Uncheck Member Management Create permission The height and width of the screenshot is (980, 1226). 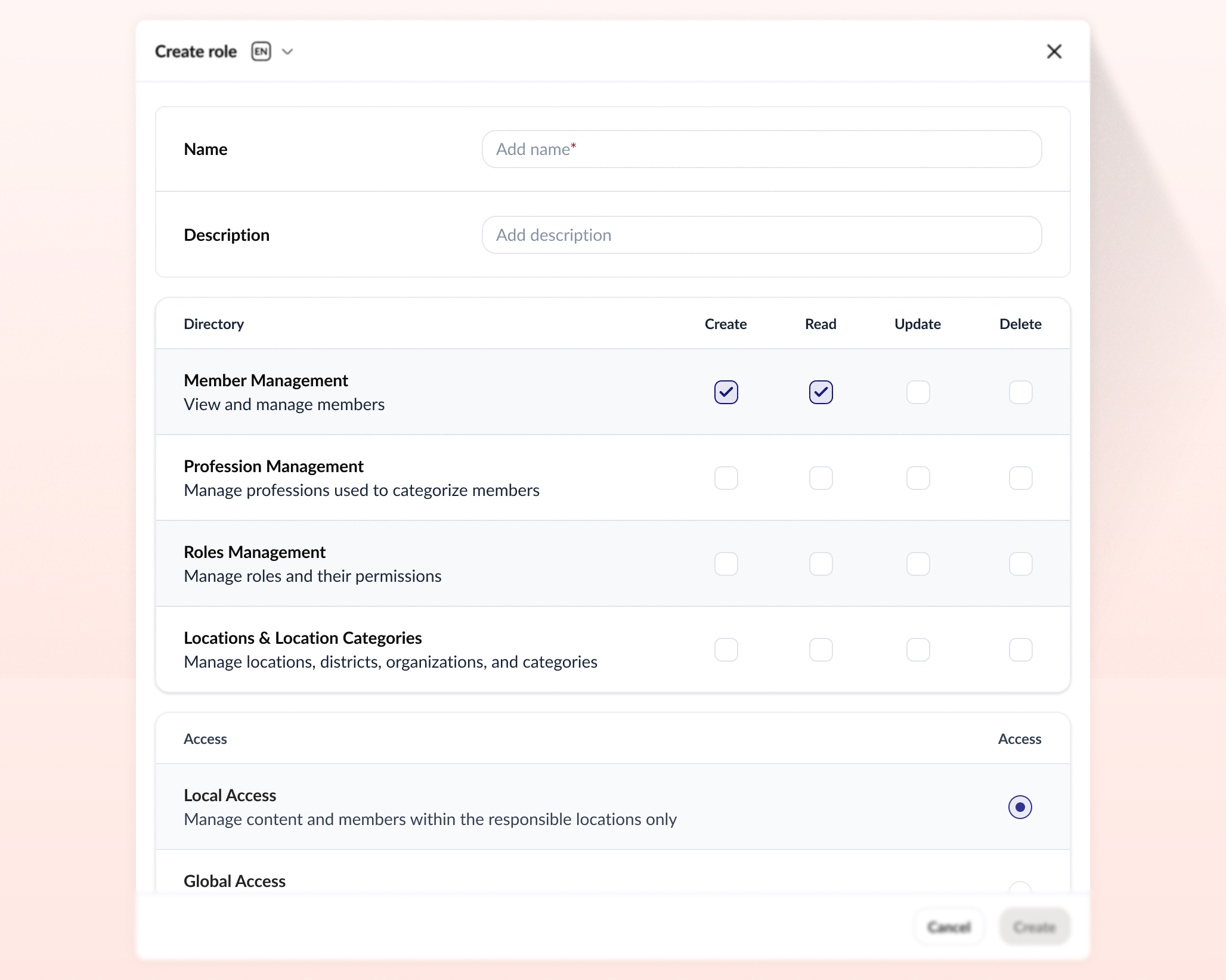[x=726, y=392]
